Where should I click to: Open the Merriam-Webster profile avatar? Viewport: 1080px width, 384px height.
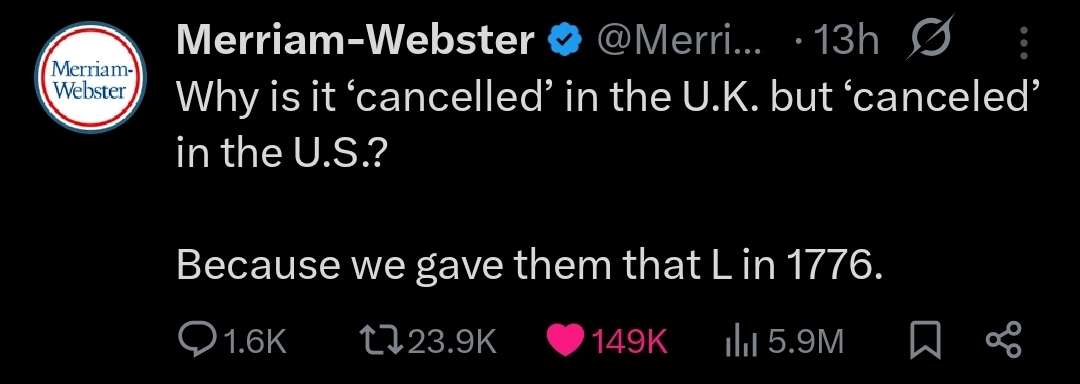[90, 77]
